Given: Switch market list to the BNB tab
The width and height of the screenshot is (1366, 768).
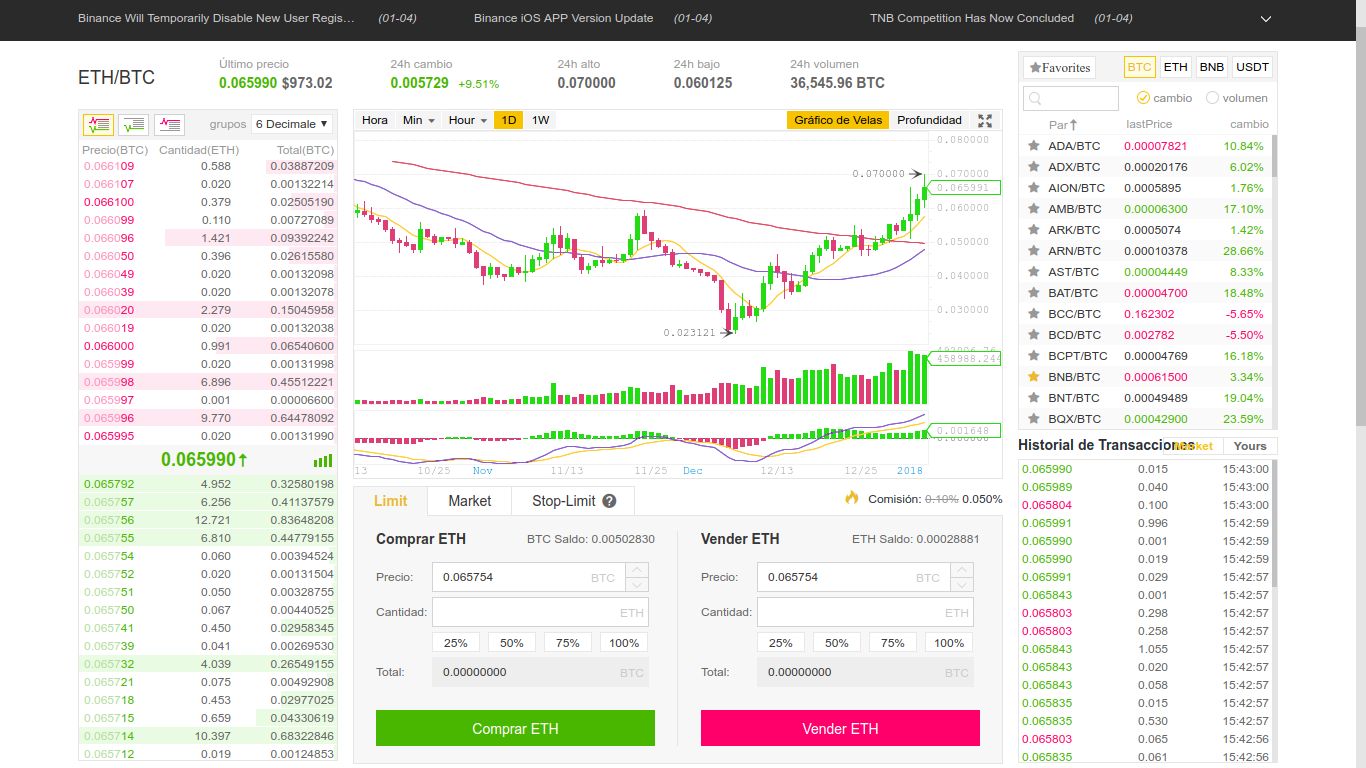Looking at the screenshot, I should click(1212, 67).
